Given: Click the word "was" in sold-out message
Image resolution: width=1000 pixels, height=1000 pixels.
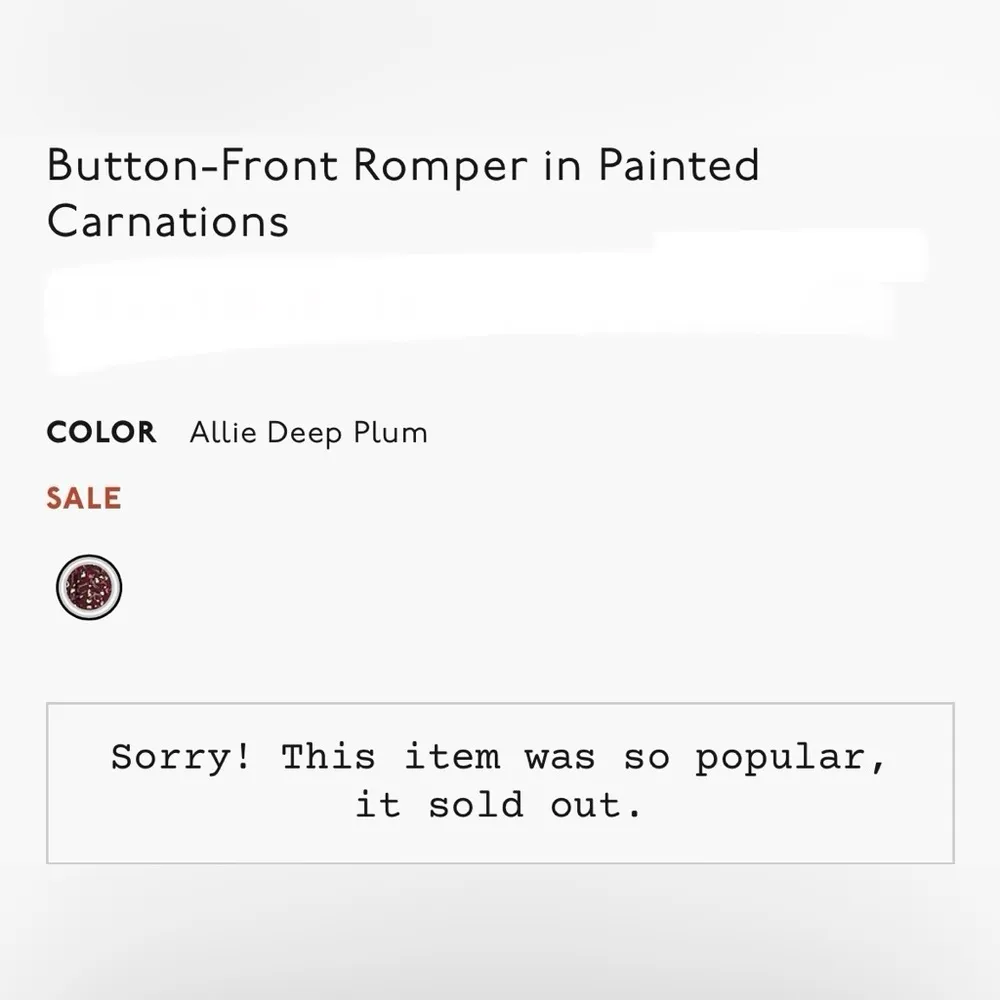Looking at the screenshot, I should 561,757.
